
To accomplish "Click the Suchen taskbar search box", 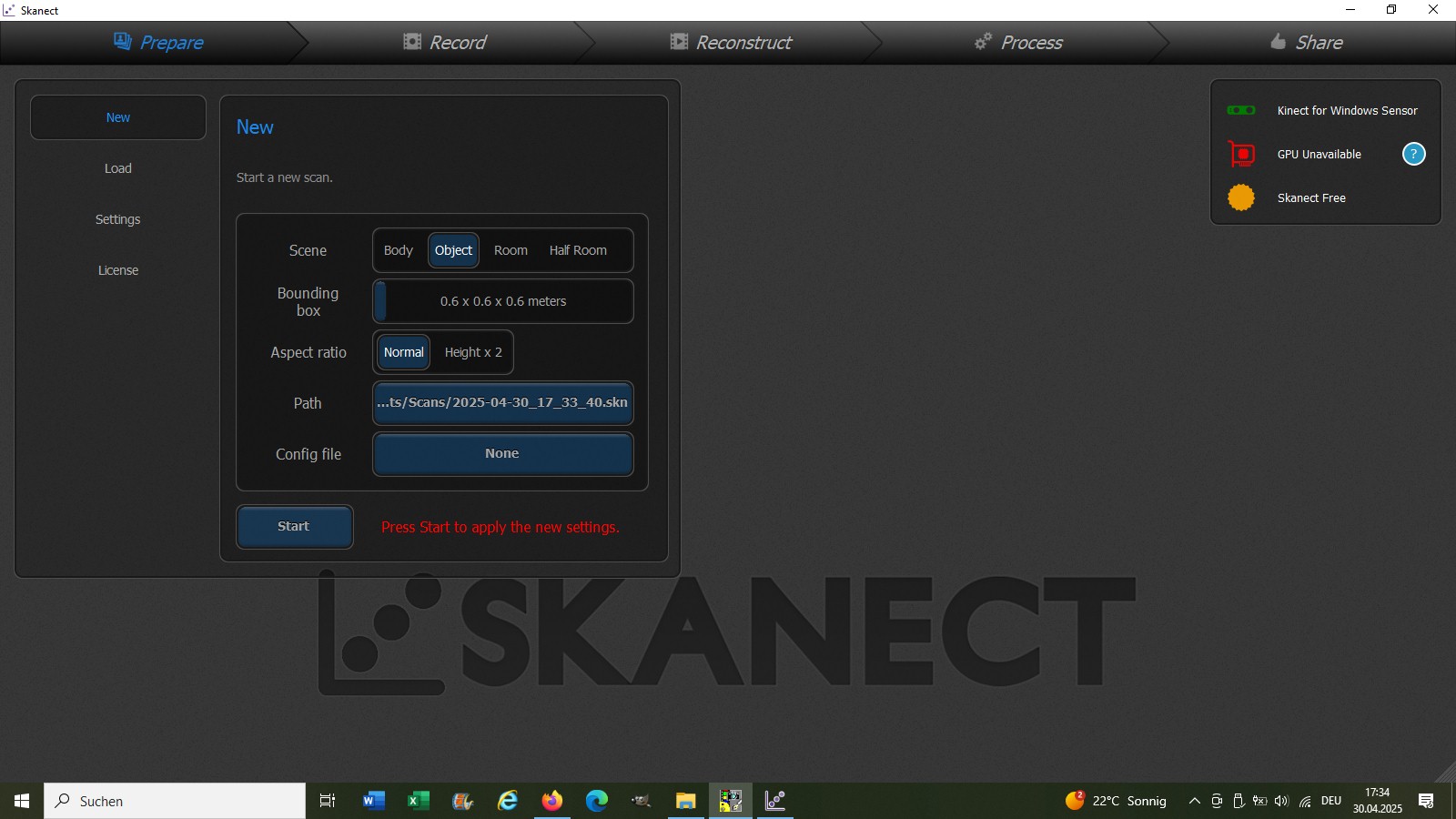I will [175, 801].
